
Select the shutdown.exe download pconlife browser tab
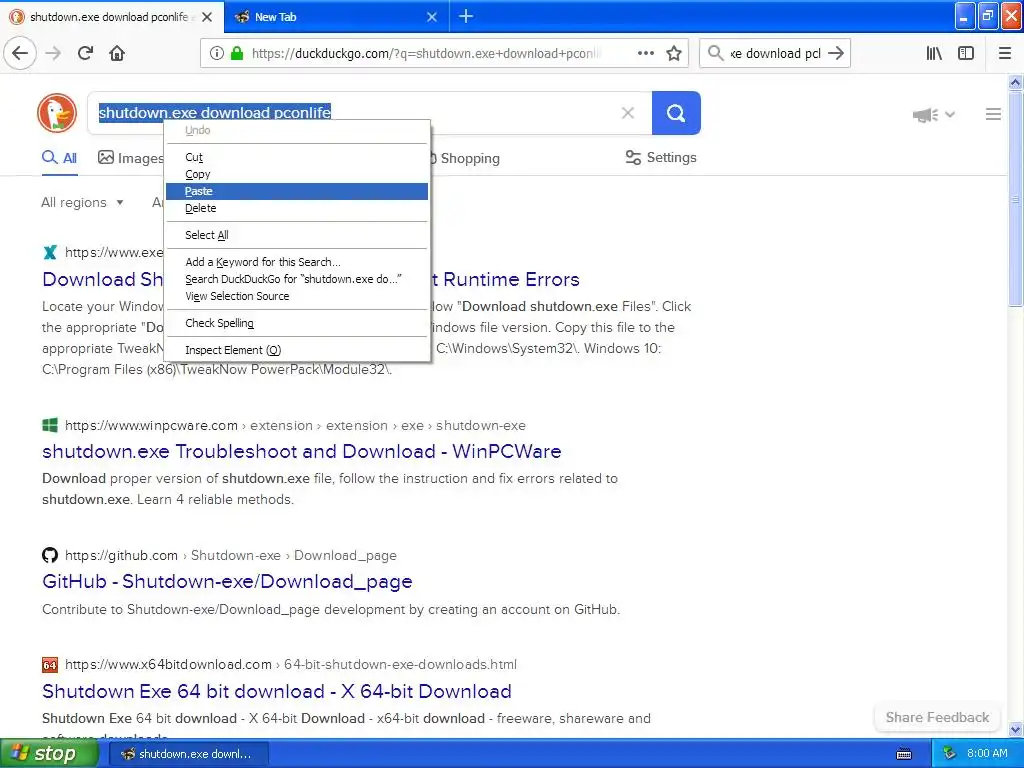[112, 17]
